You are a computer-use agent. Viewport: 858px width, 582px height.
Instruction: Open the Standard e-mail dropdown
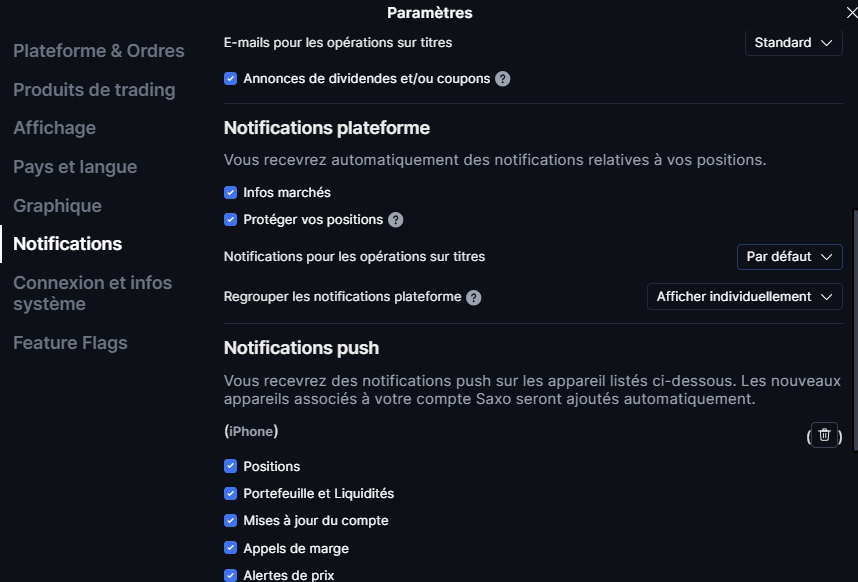click(x=793, y=43)
